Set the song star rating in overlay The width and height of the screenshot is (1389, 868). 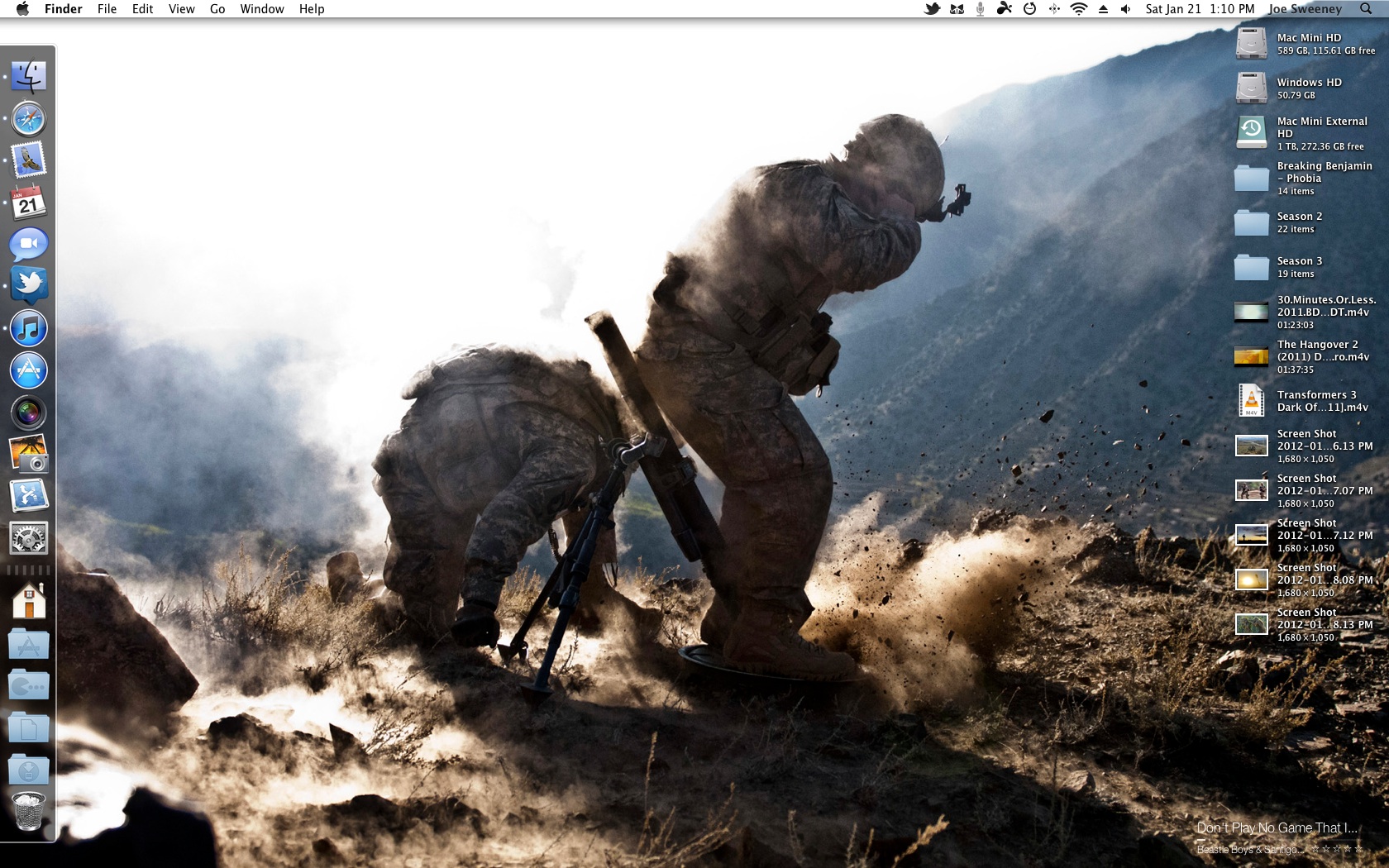[x=1336, y=849]
